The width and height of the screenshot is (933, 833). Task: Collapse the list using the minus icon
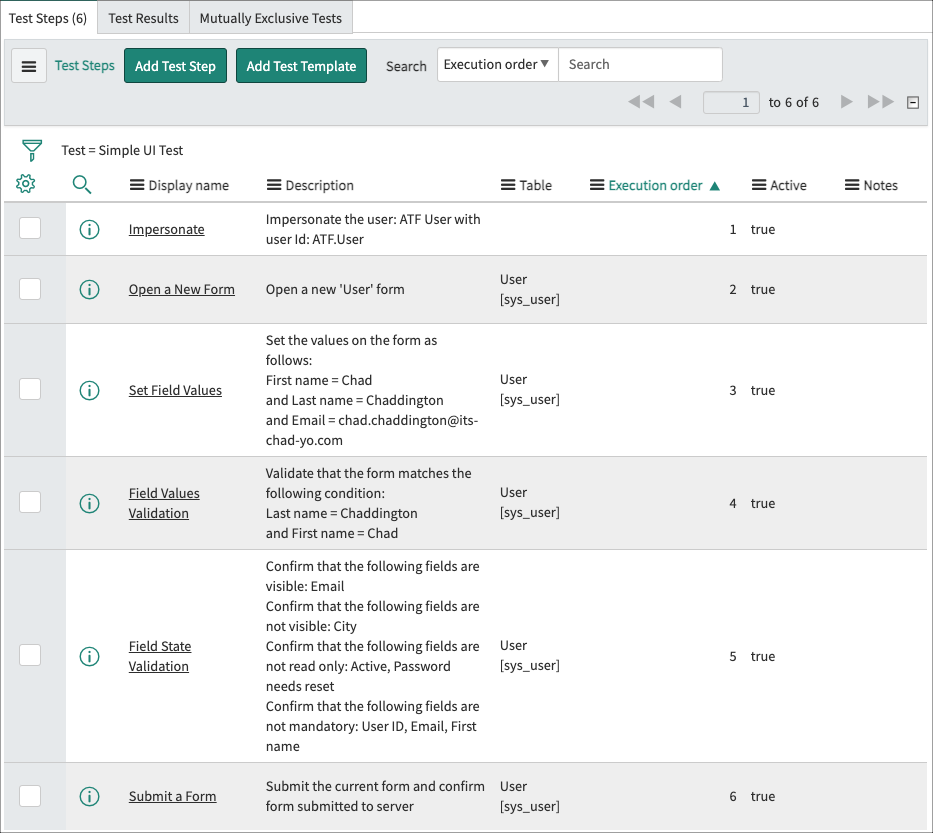(x=913, y=101)
